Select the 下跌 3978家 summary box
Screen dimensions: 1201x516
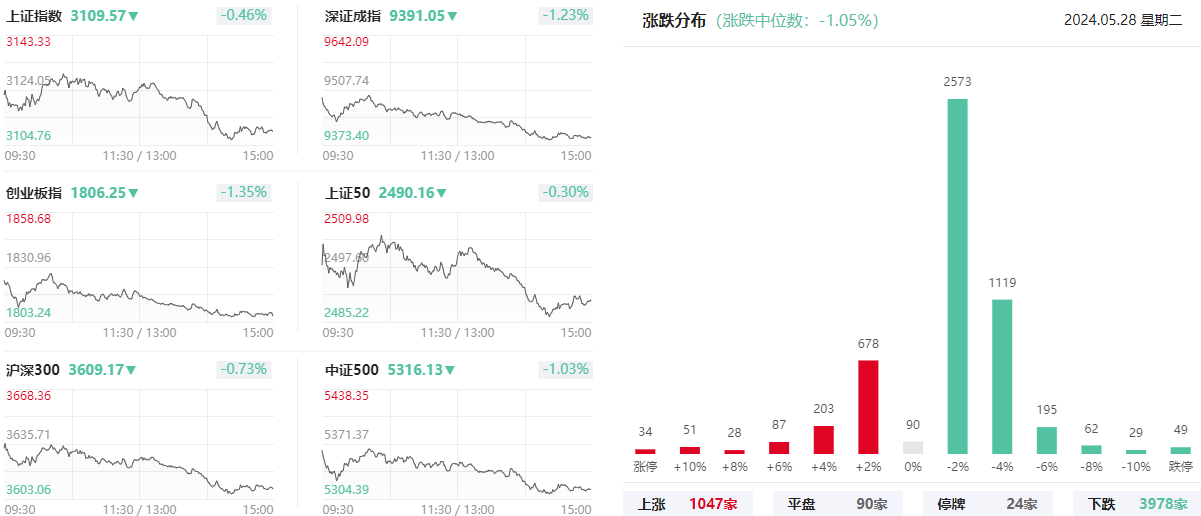(x=1137, y=503)
